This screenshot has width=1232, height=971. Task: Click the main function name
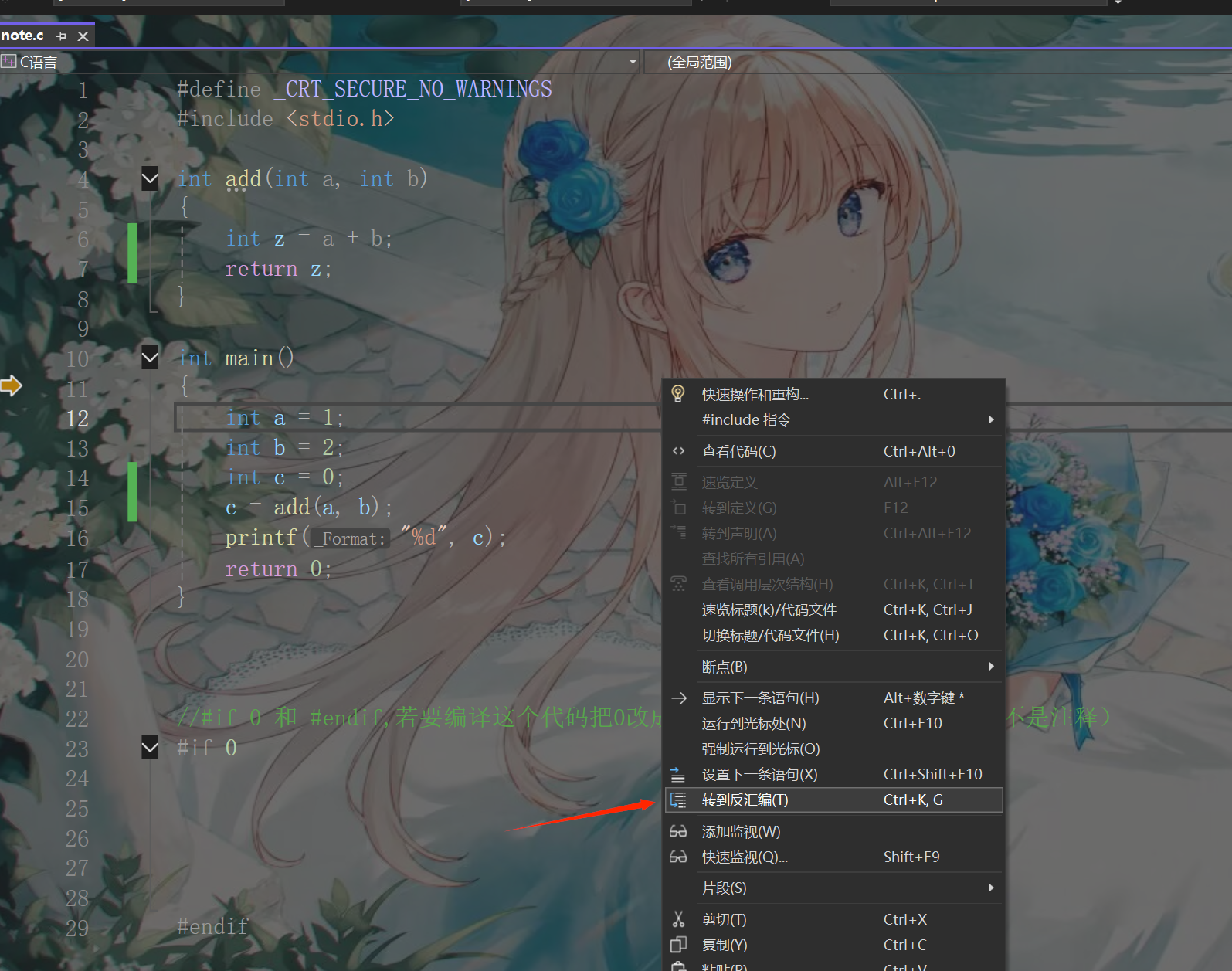[249, 358]
